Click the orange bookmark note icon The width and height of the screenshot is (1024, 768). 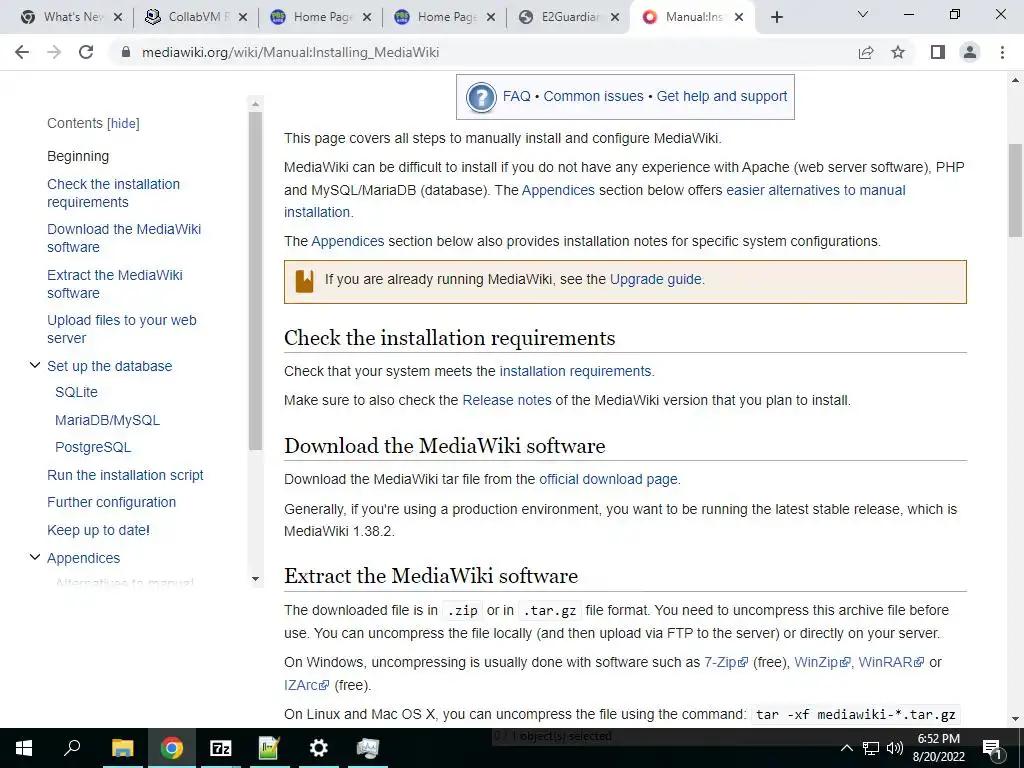304,281
